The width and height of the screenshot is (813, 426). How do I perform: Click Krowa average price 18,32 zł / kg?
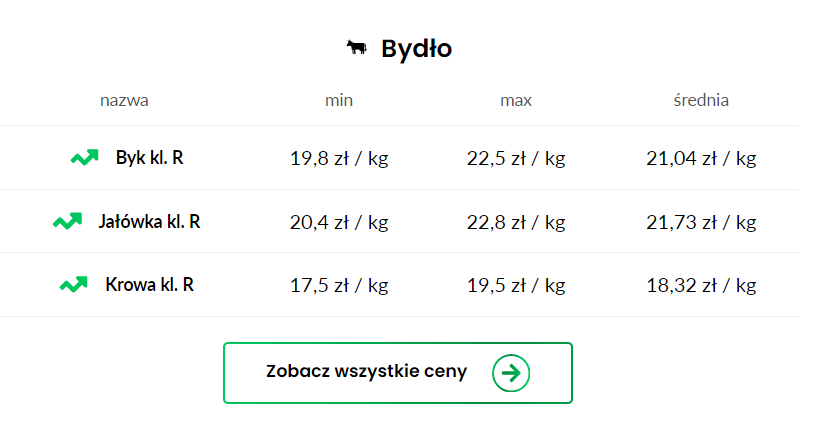pos(701,286)
